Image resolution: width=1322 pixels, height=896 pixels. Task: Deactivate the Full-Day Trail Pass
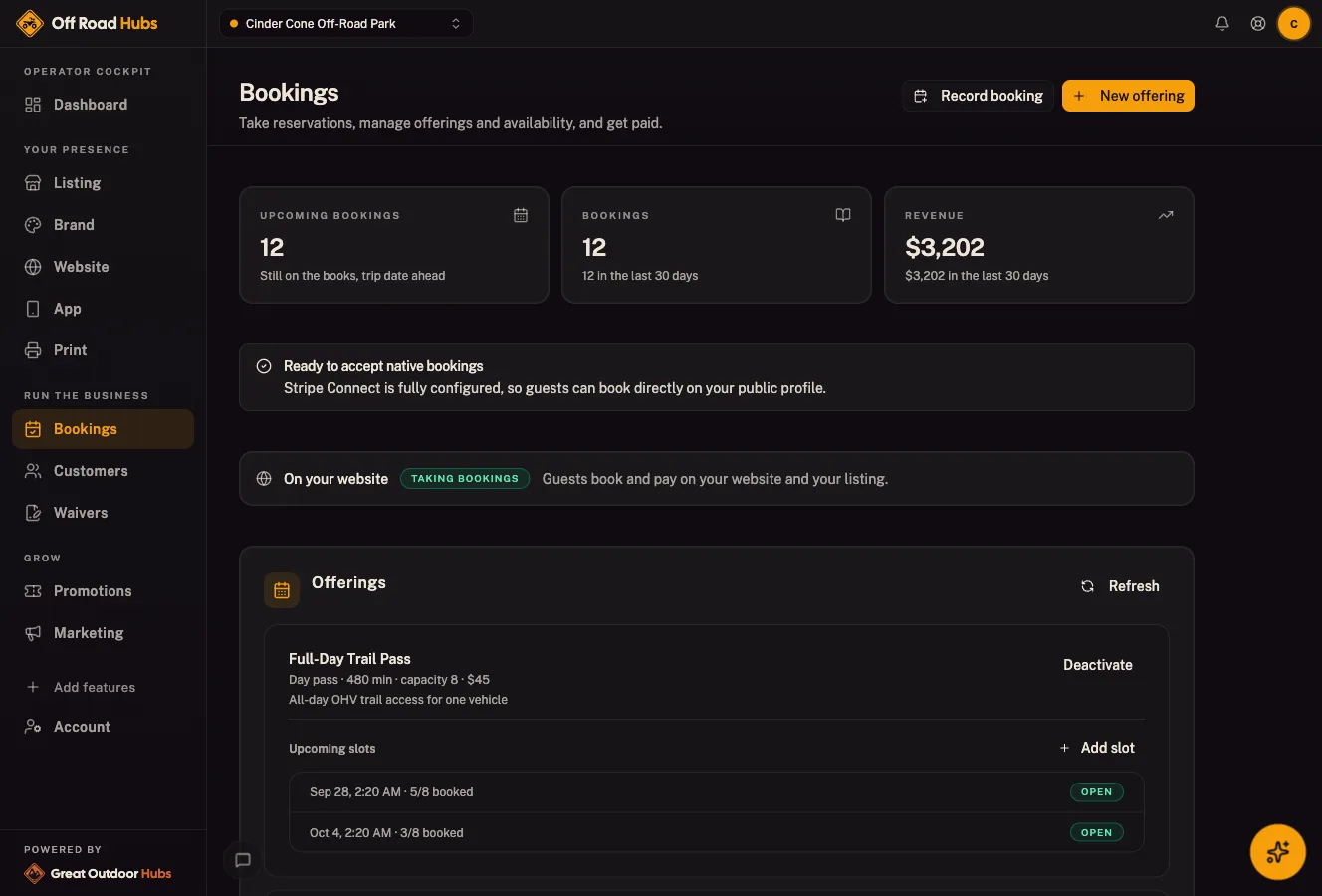click(1098, 665)
